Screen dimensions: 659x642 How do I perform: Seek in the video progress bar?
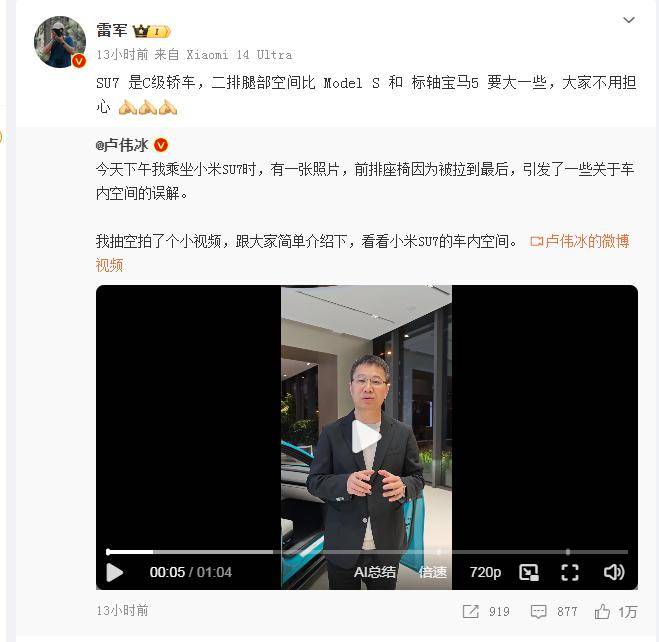click(x=367, y=552)
